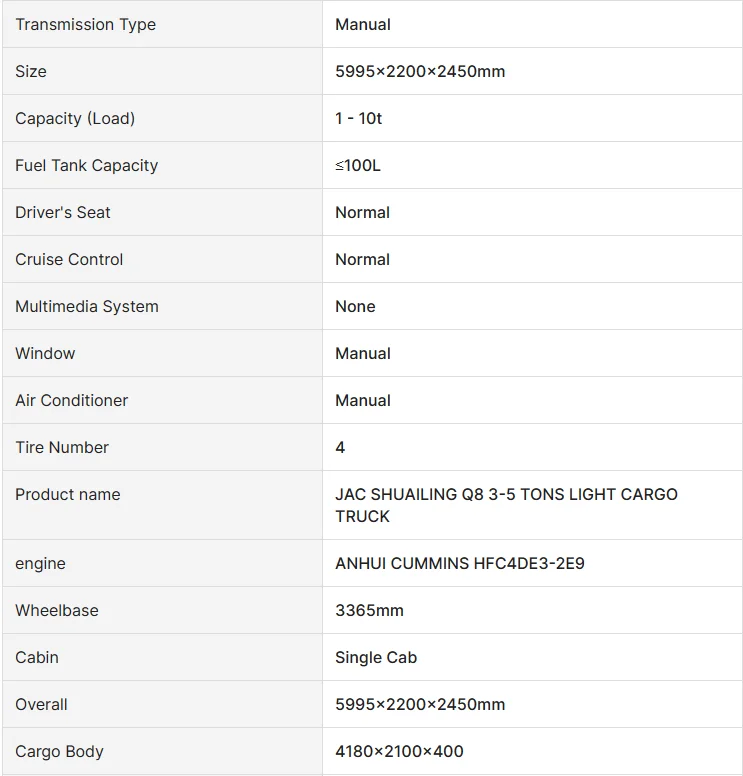Click the None value for Multimedia System

tap(355, 306)
